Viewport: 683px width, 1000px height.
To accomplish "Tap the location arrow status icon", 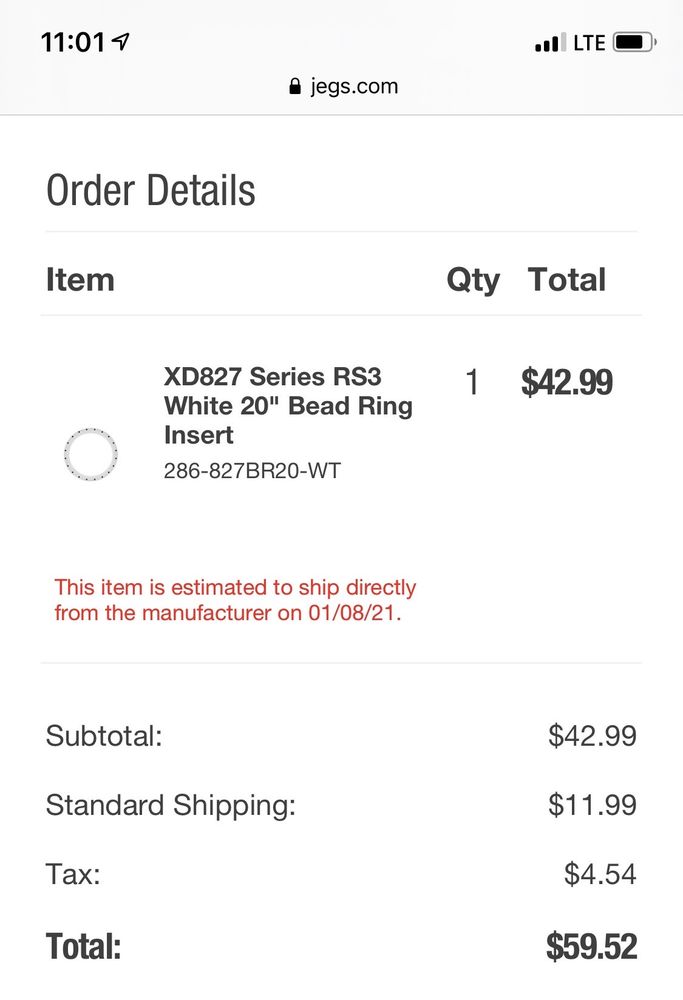I will click(x=121, y=41).
